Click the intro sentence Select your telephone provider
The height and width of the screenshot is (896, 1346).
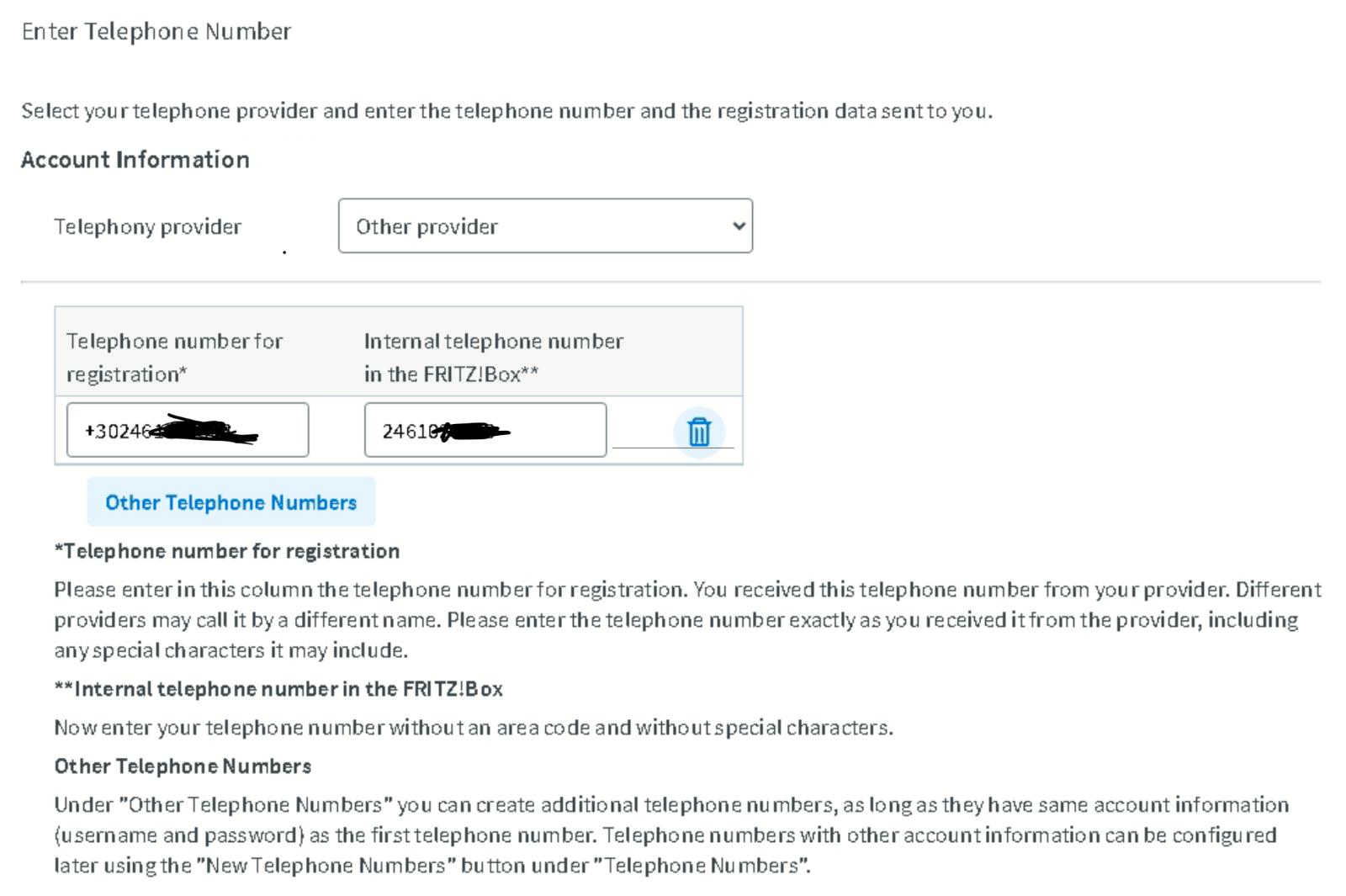[506, 111]
